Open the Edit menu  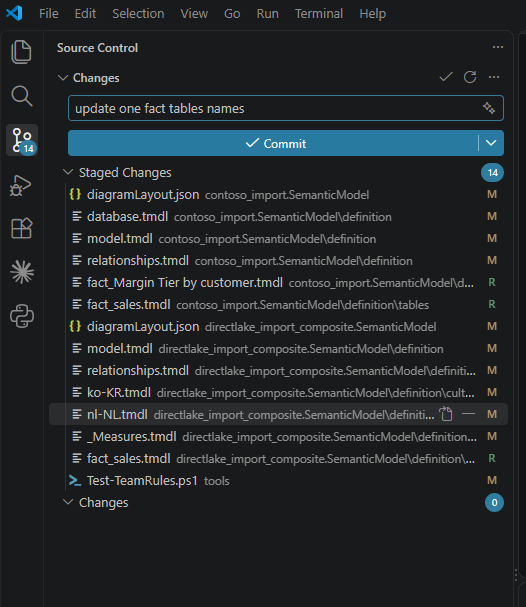(x=85, y=14)
